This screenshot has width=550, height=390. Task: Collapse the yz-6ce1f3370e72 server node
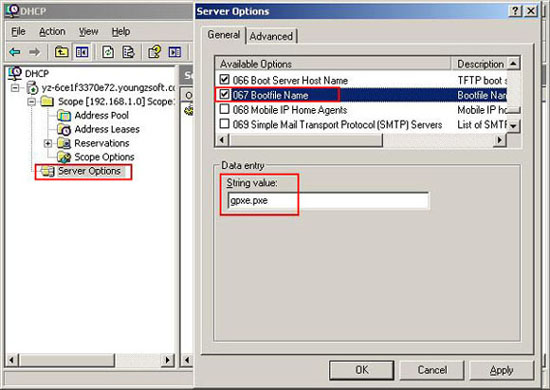(15, 88)
